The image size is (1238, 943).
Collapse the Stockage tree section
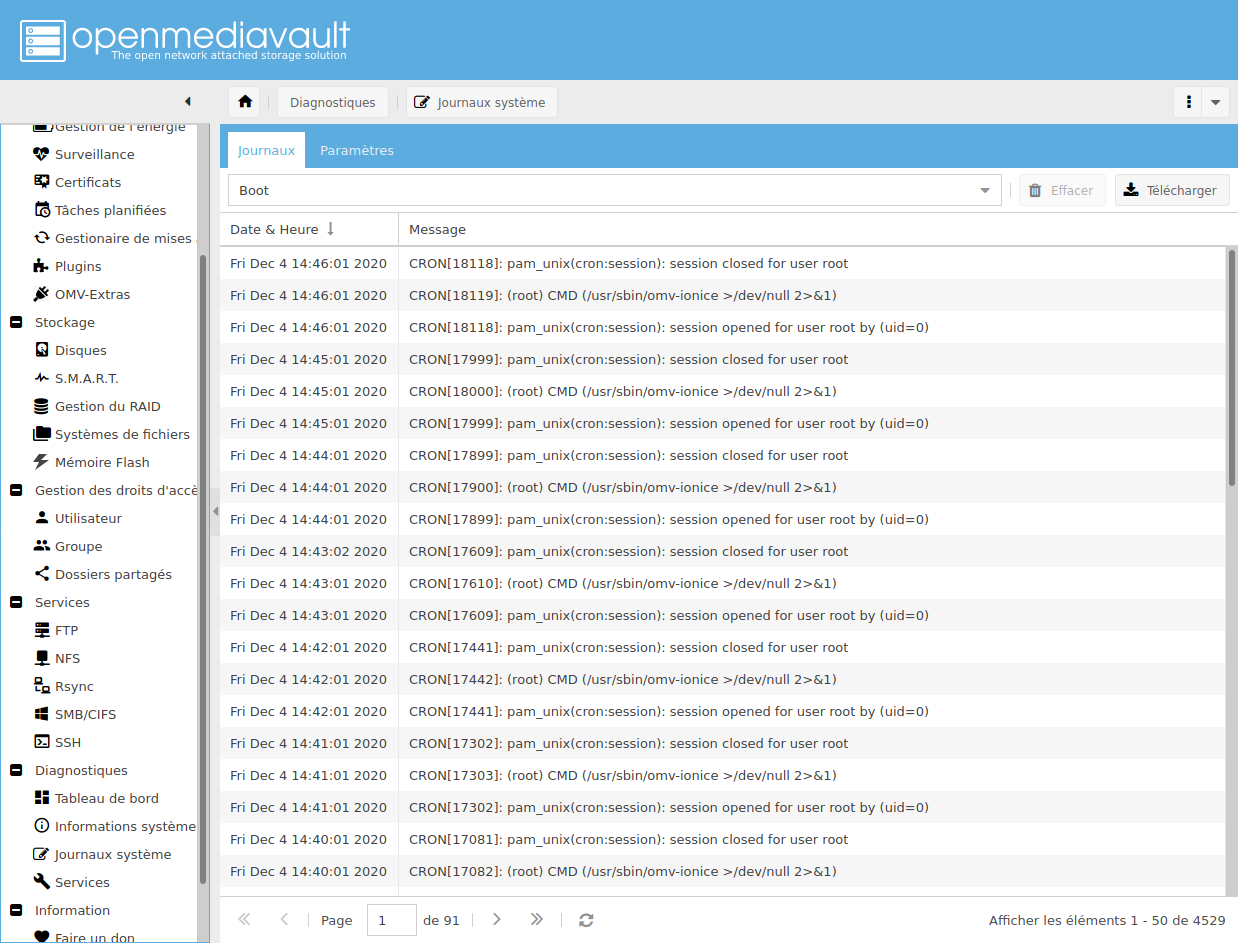pos(16,322)
